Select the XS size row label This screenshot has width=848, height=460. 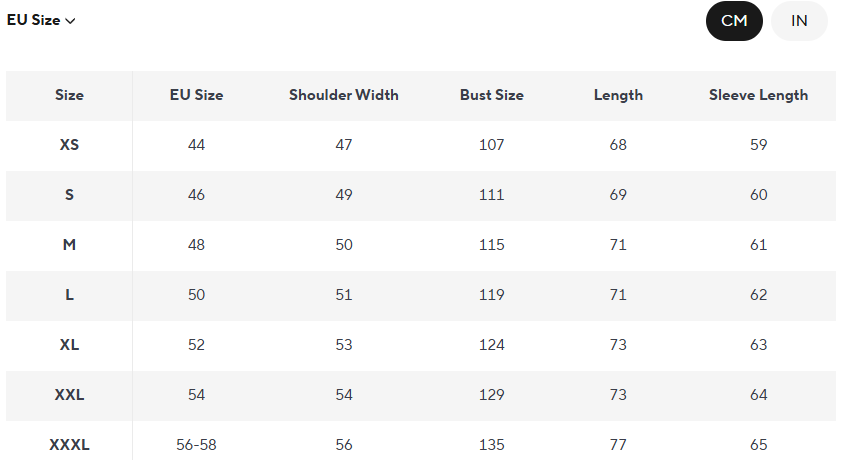click(x=69, y=145)
